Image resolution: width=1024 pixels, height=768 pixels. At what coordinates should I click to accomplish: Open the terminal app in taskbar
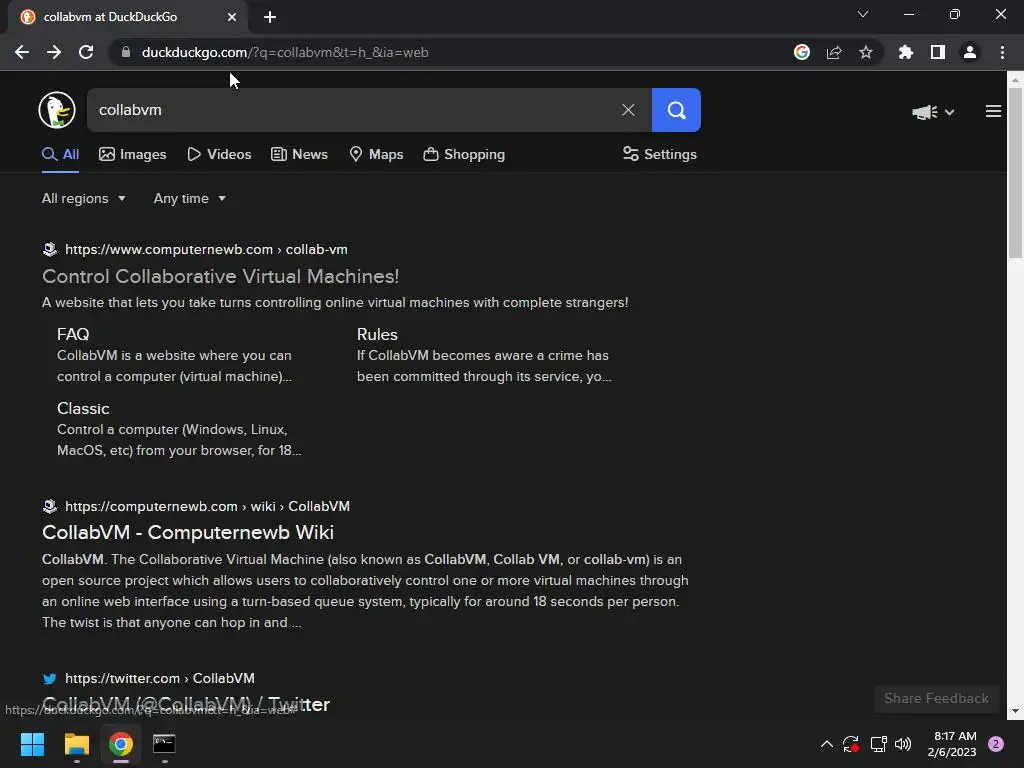(164, 744)
